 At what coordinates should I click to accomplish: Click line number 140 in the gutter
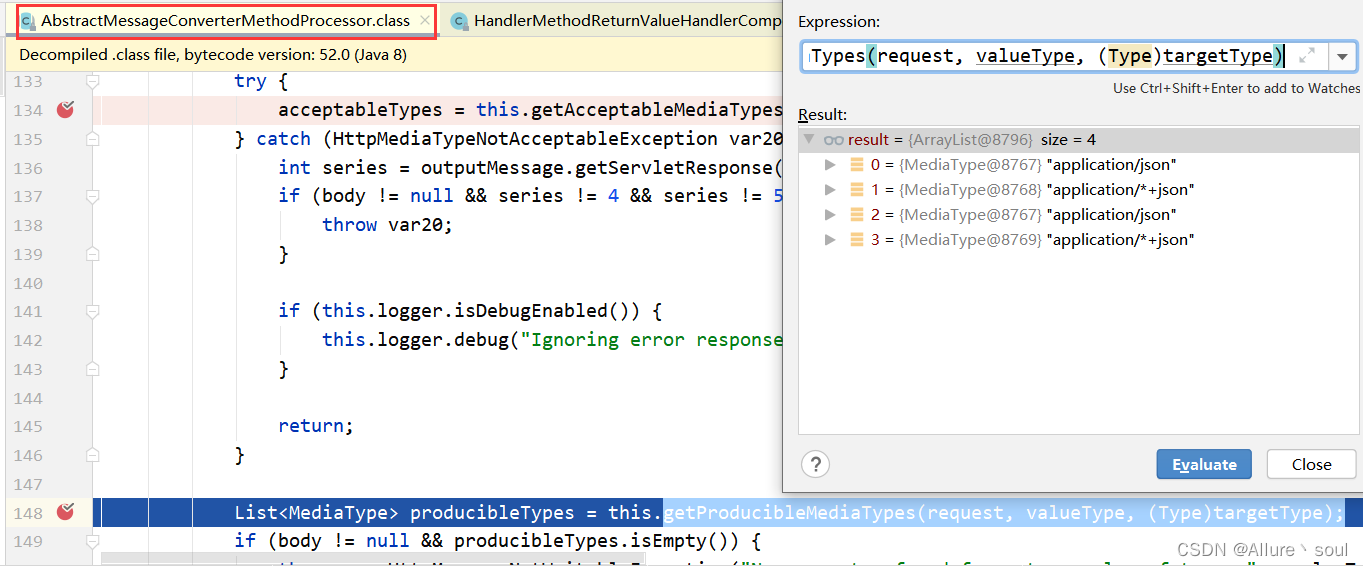(29, 283)
